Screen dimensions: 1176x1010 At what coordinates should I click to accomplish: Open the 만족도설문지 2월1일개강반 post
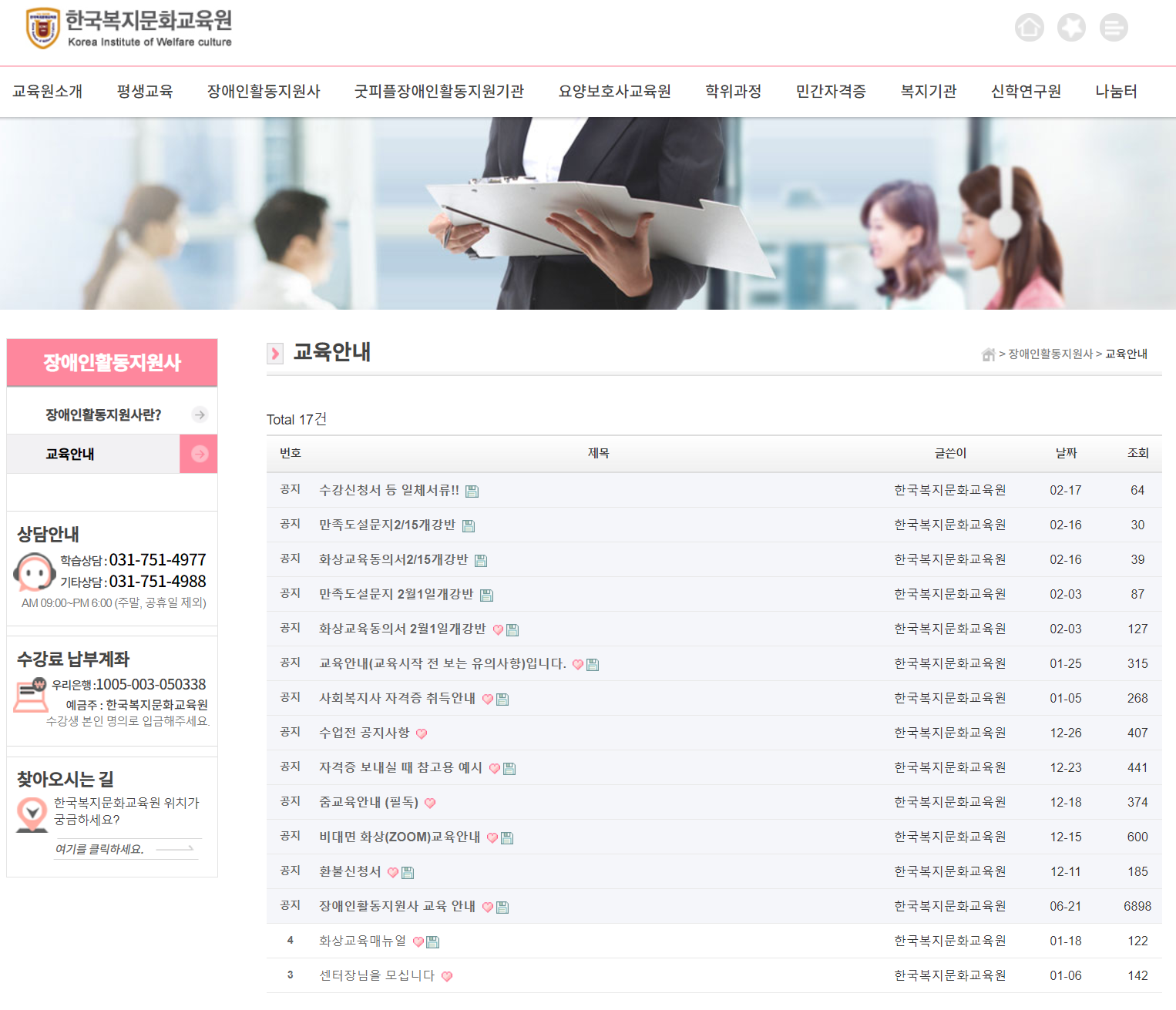click(x=396, y=594)
